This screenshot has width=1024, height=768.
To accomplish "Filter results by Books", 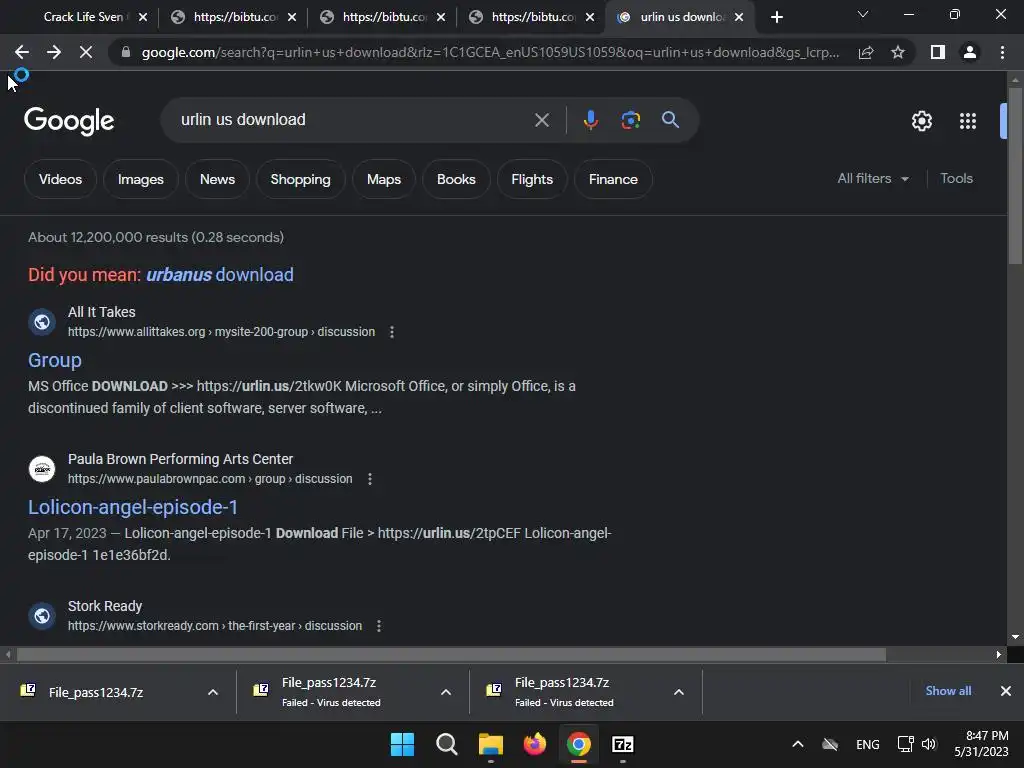I will coord(456,179).
